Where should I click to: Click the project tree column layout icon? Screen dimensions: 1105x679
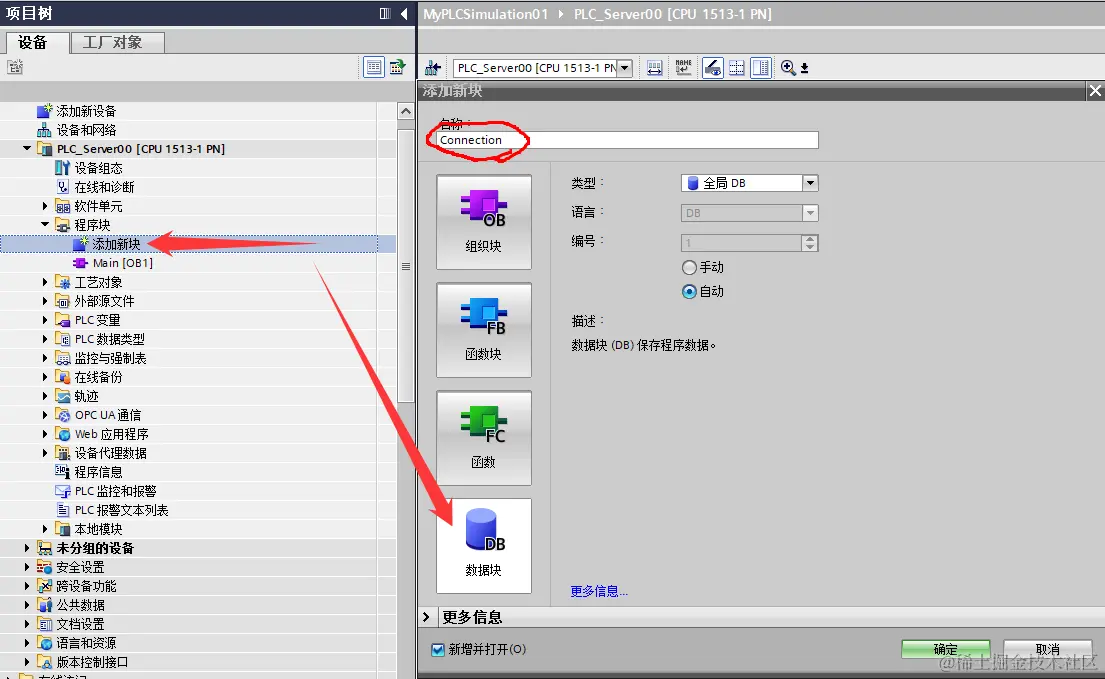pos(385,13)
